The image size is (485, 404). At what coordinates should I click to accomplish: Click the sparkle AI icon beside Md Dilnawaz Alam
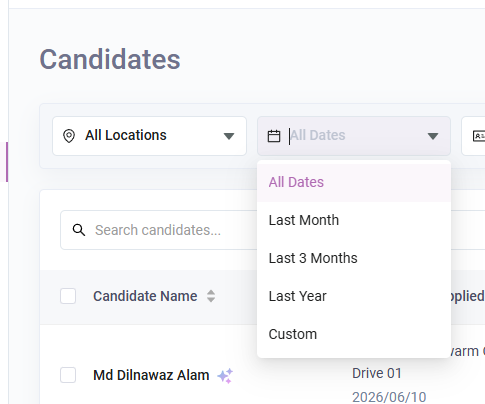click(x=225, y=376)
